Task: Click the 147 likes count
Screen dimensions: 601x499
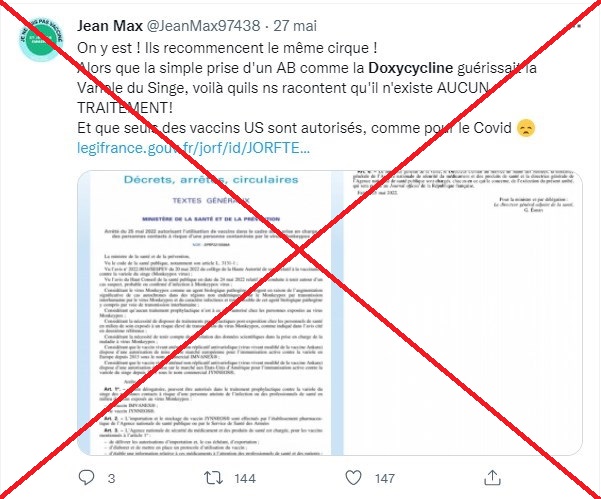Action: pyautogui.click(x=384, y=478)
